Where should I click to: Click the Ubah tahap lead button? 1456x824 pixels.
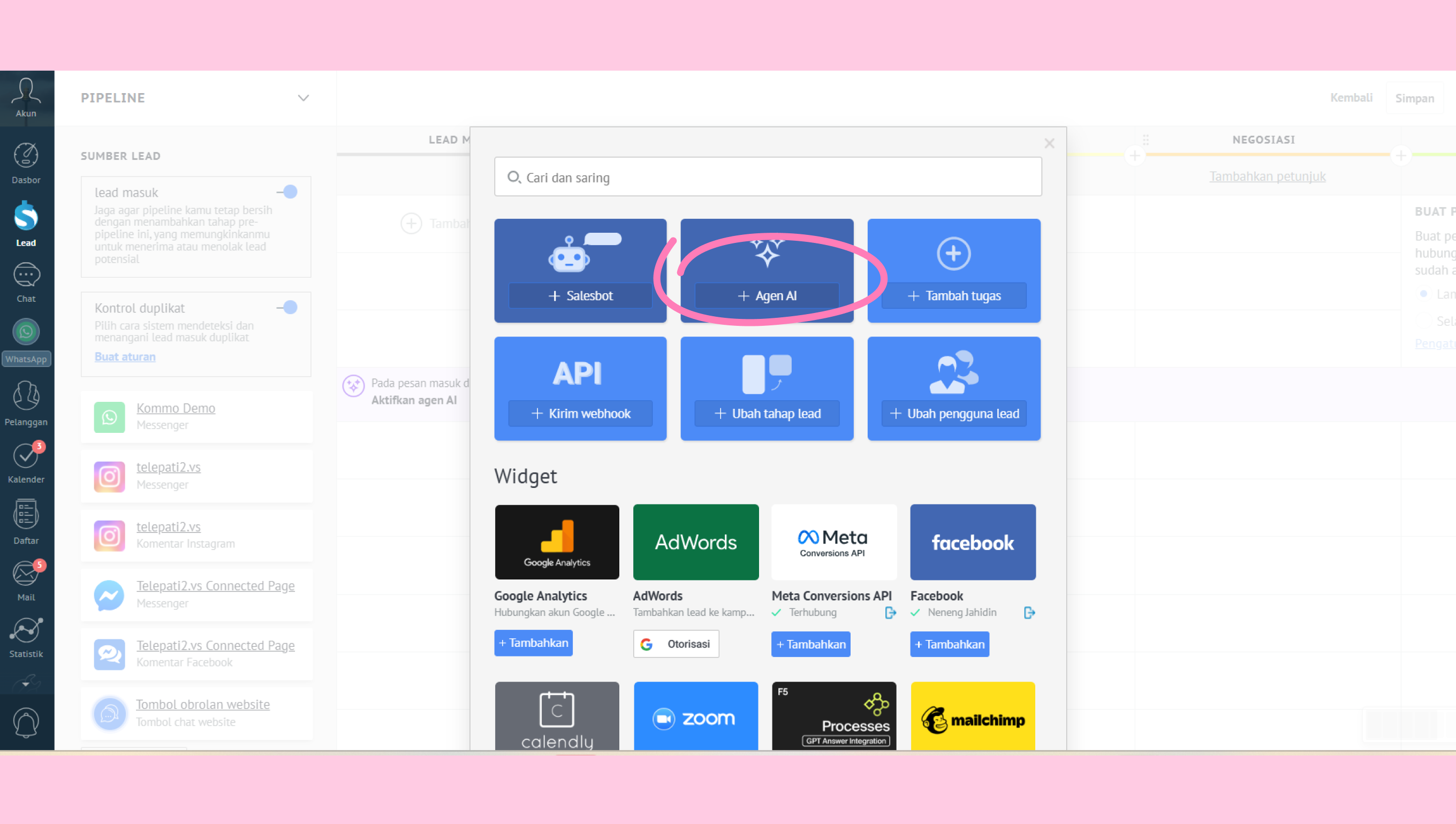click(767, 413)
